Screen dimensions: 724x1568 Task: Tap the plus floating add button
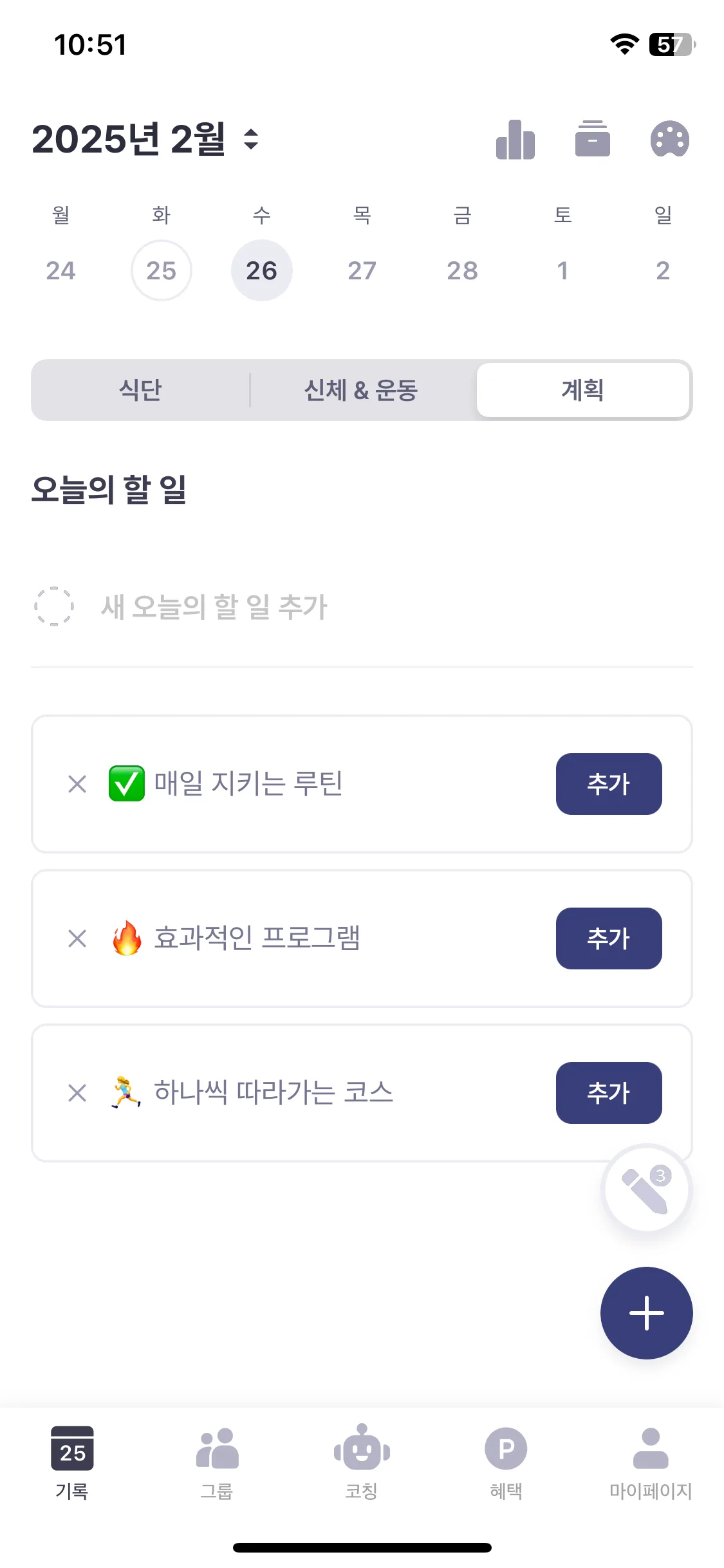646,1313
